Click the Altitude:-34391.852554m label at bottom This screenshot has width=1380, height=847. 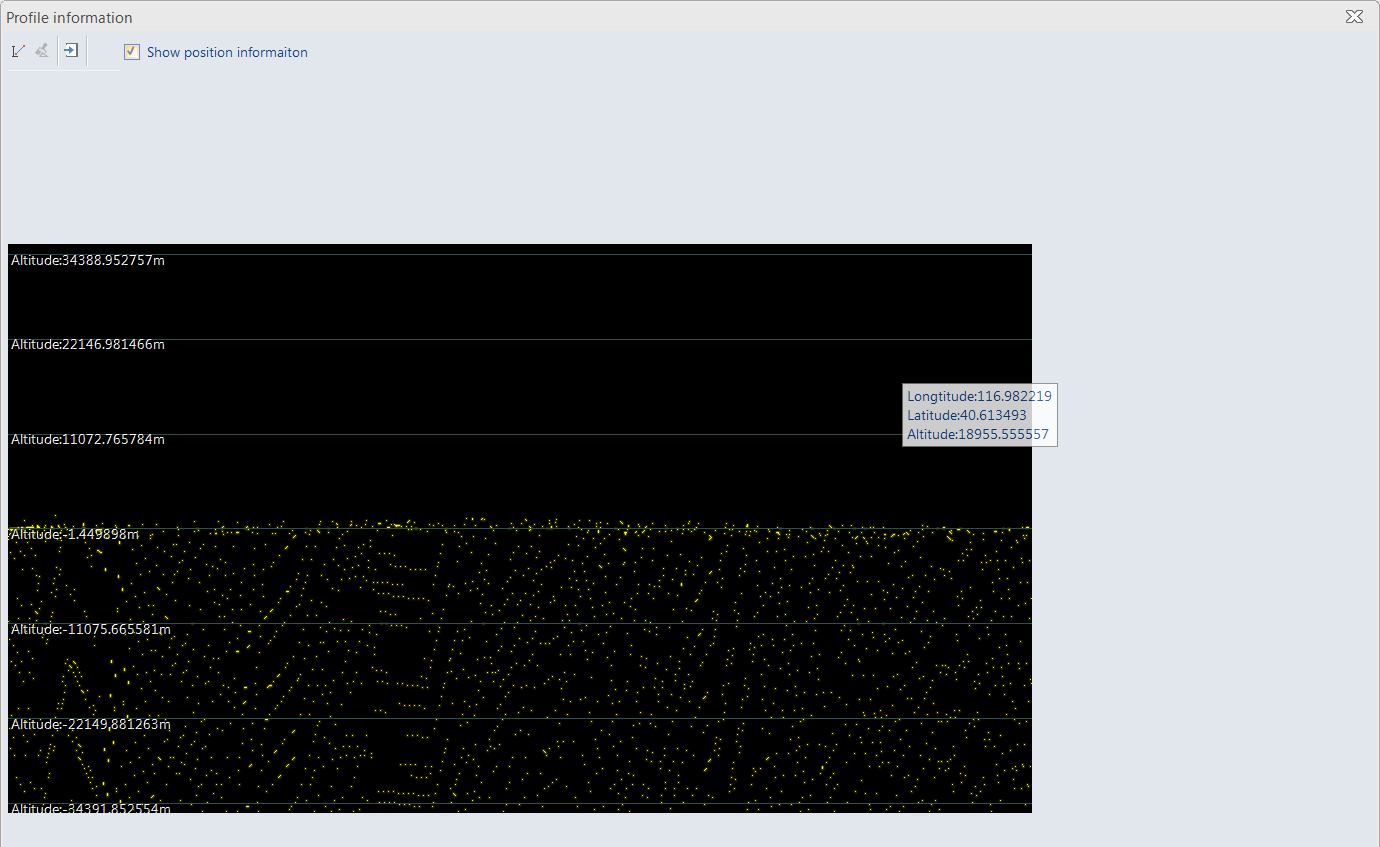(x=91, y=808)
